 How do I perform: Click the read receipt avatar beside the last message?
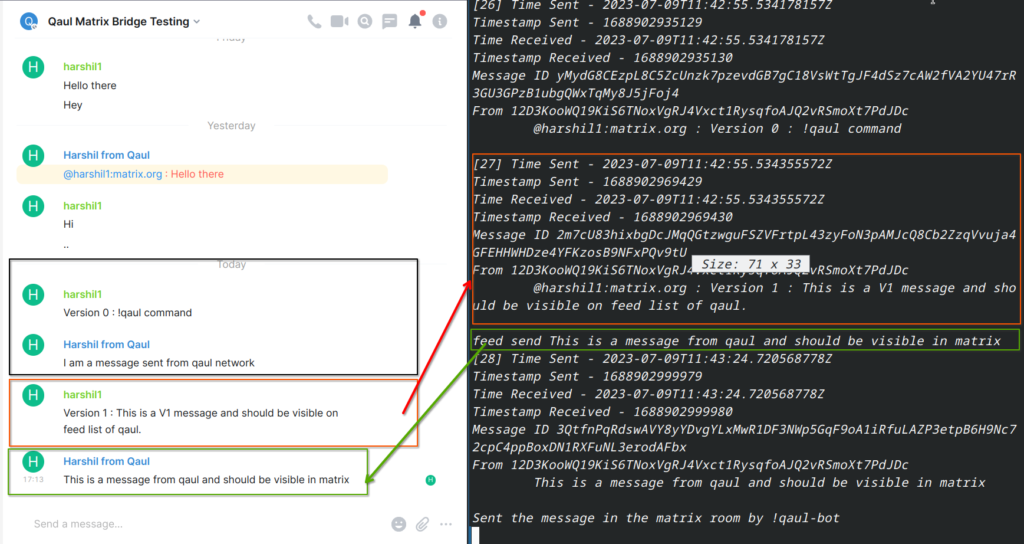point(430,480)
